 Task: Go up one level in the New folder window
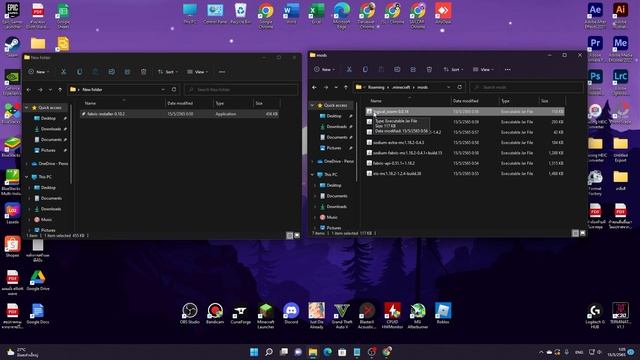(x=60, y=90)
